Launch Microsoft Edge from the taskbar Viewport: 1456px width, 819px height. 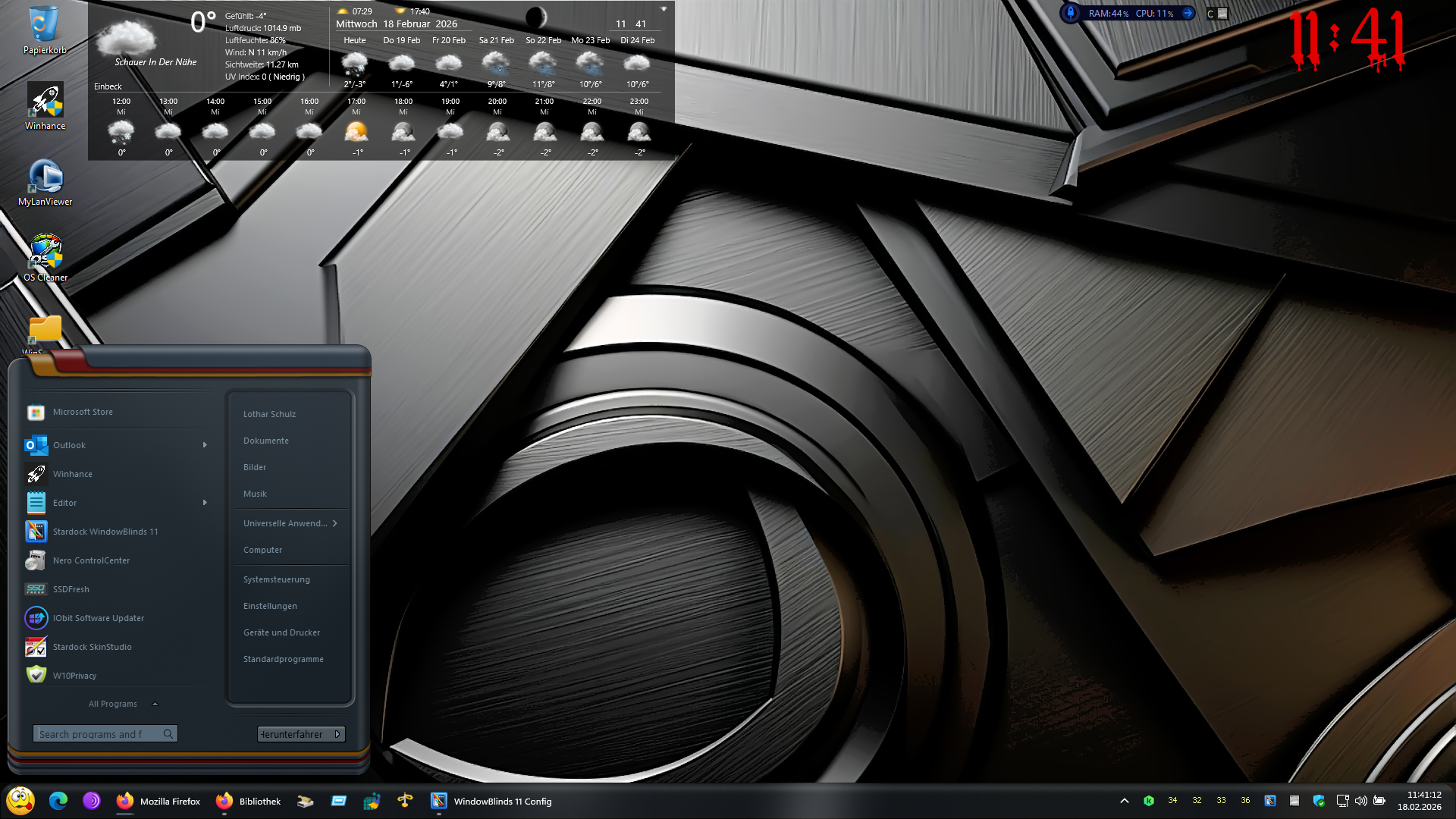pyautogui.click(x=58, y=801)
